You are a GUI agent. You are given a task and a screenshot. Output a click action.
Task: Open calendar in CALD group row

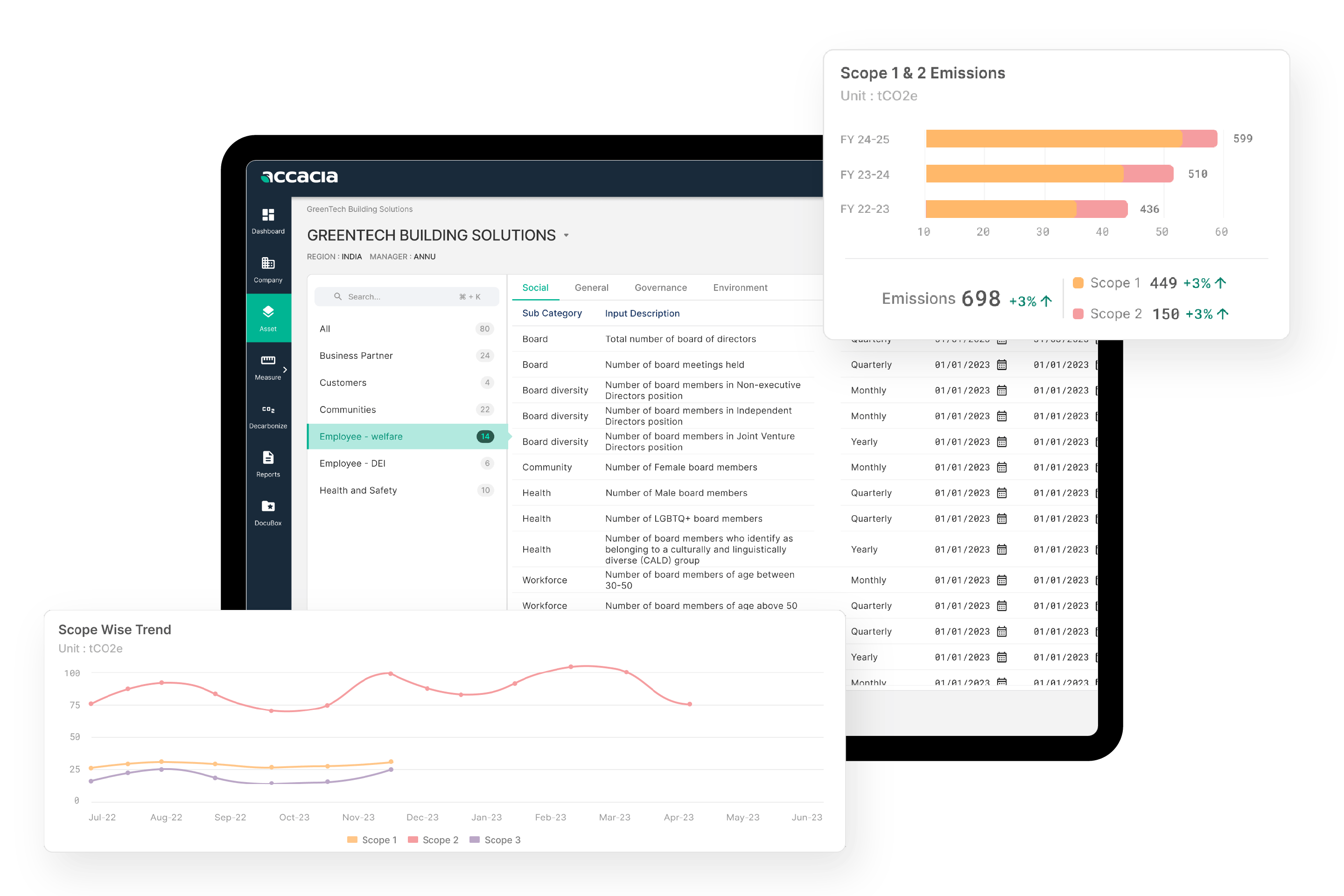[1002, 550]
